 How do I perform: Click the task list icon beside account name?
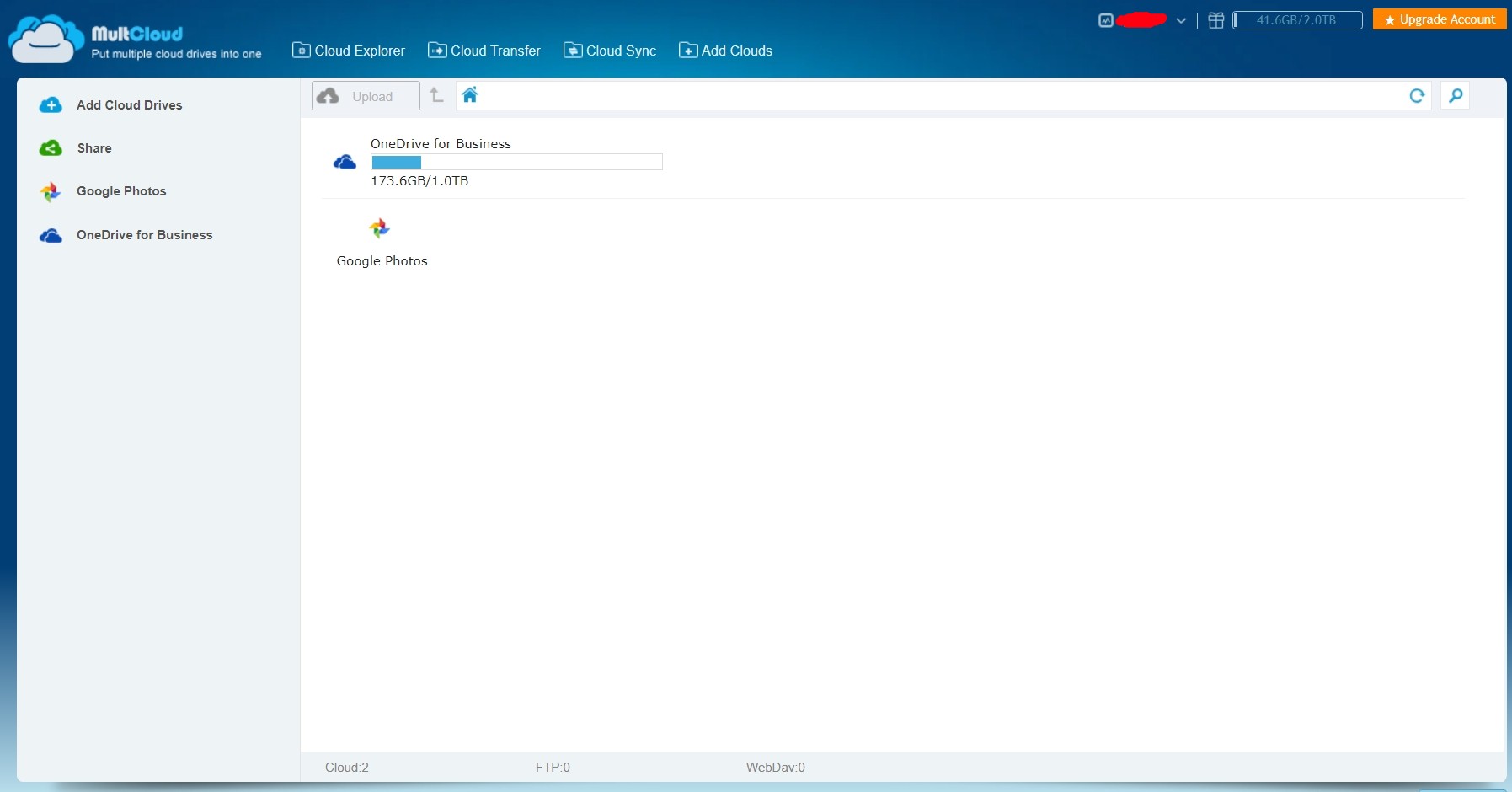click(x=1106, y=20)
